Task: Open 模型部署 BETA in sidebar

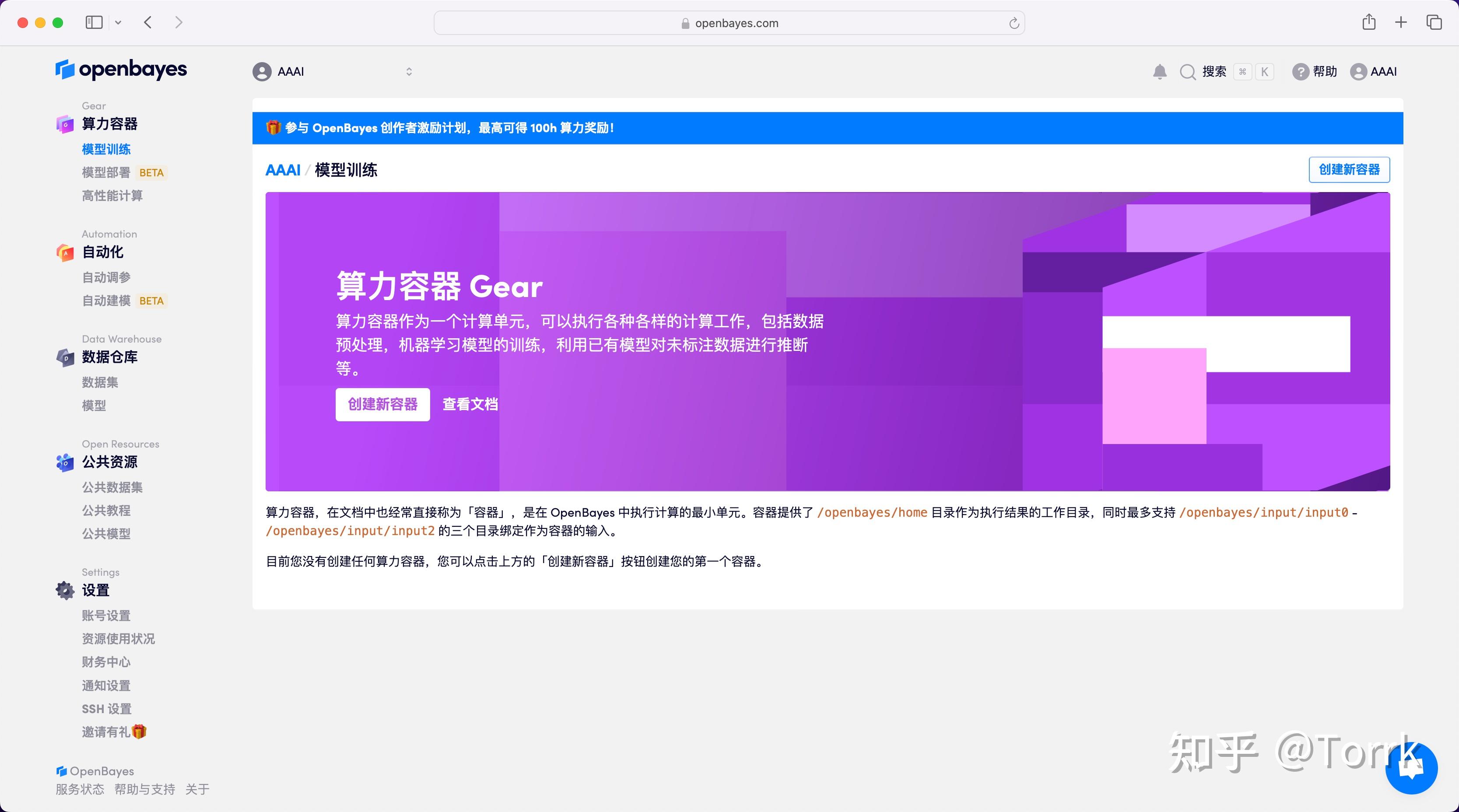Action: [x=125, y=173]
